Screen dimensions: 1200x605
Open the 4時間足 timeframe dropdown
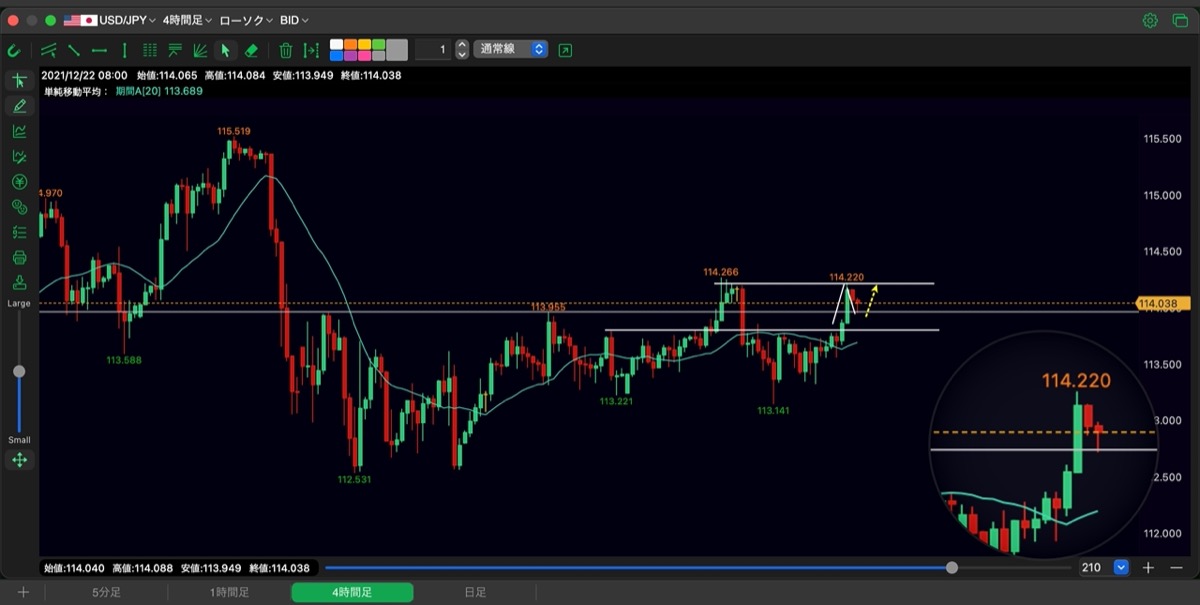(188, 20)
